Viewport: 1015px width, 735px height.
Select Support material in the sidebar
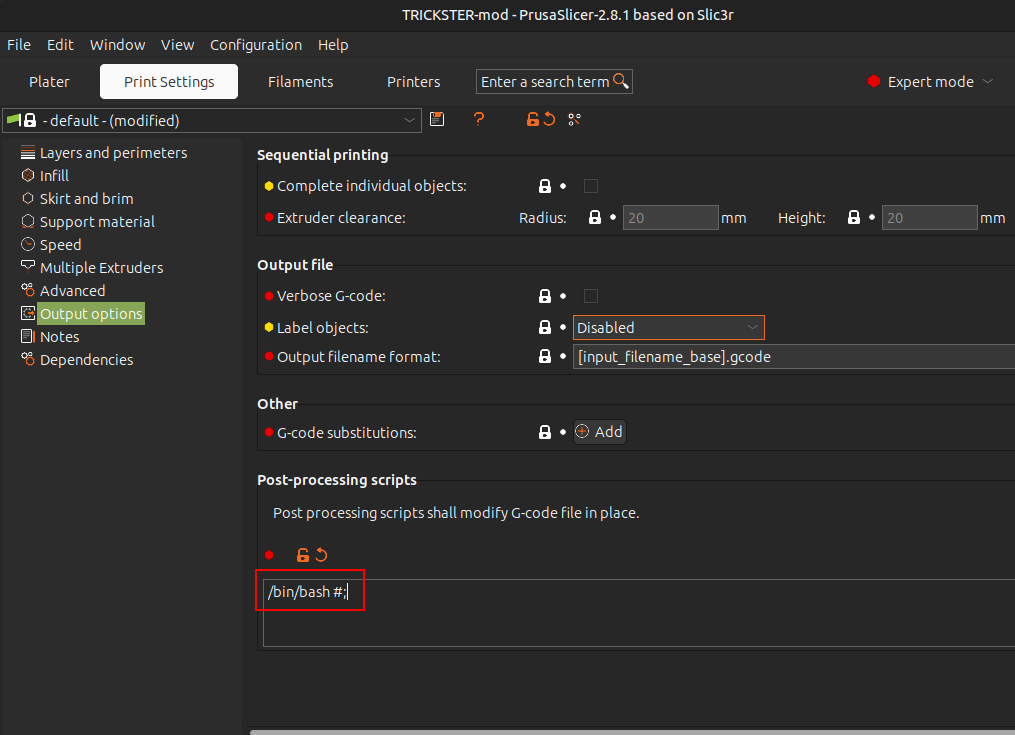coord(97,222)
